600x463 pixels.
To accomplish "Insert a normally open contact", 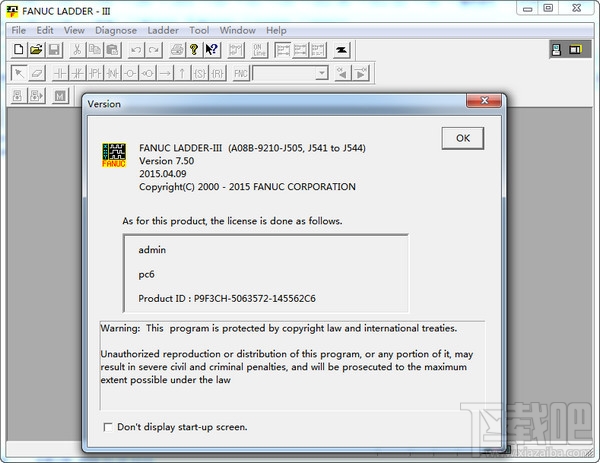I will [x=60, y=73].
